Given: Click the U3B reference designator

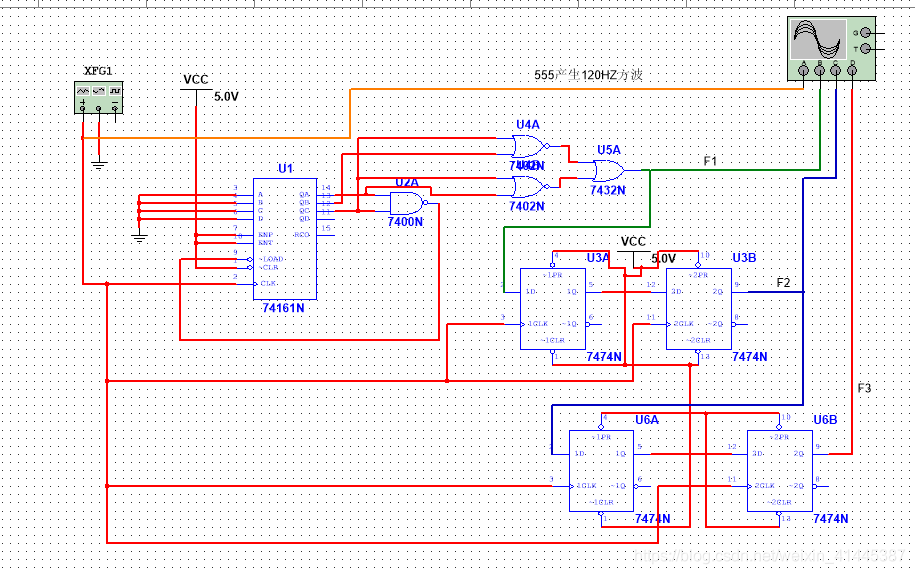Looking at the screenshot, I should [x=744, y=257].
